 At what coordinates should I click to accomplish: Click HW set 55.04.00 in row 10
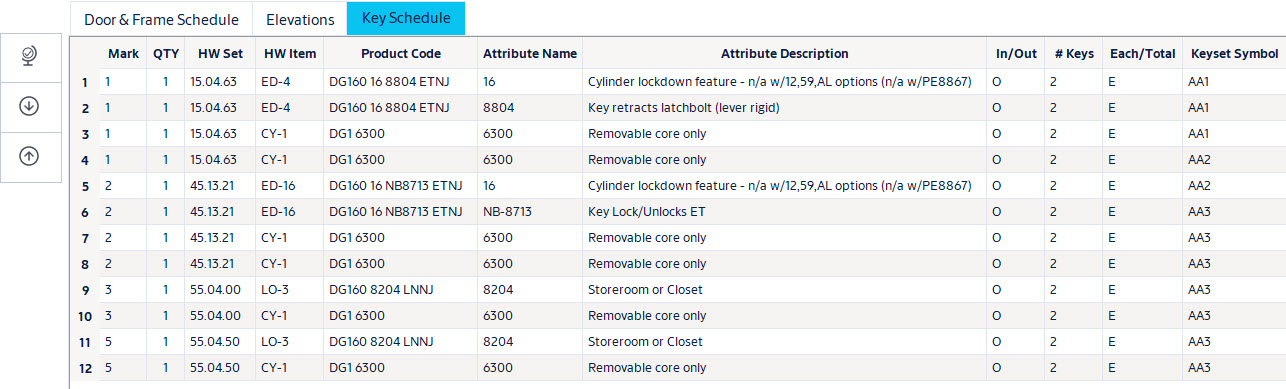tap(215, 316)
